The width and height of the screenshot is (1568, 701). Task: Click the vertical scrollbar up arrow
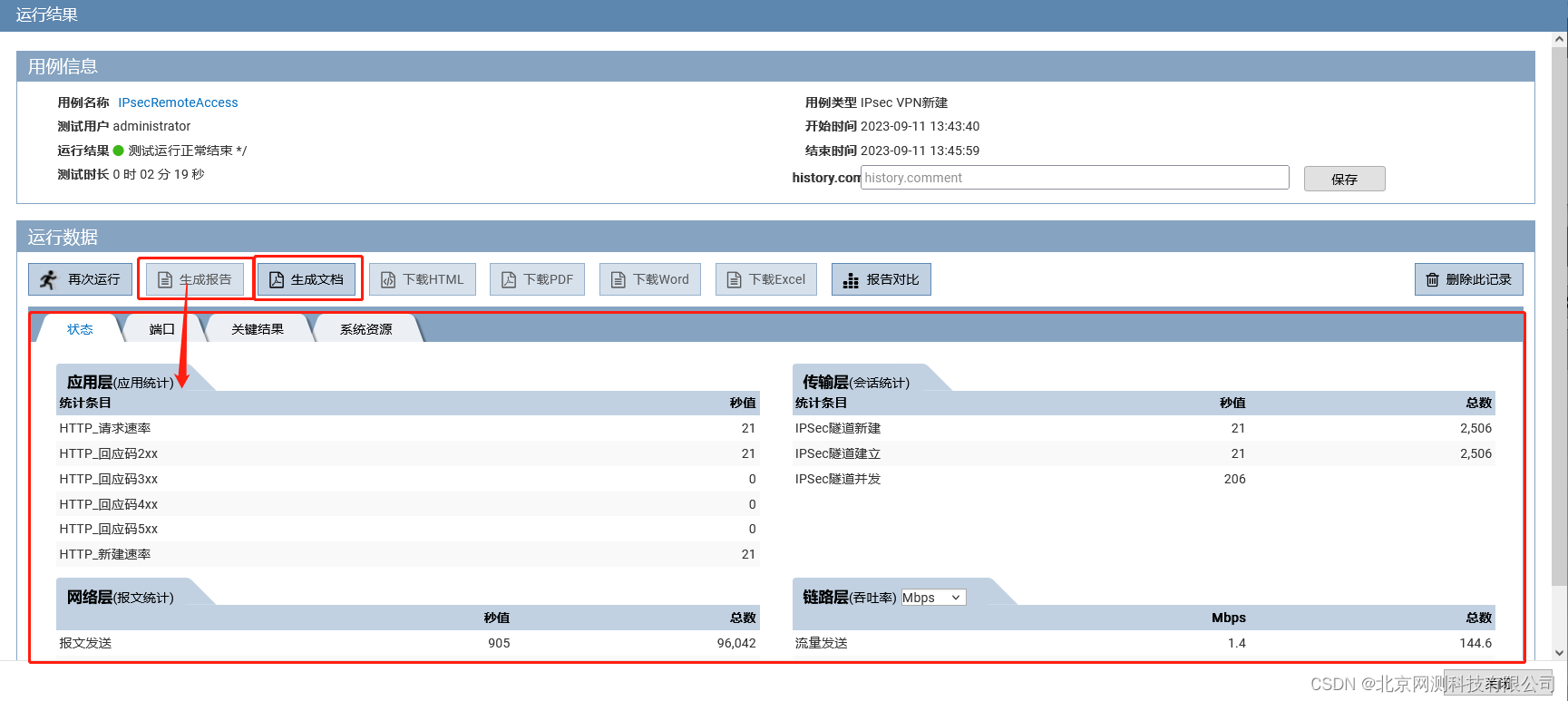click(1560, 40)
